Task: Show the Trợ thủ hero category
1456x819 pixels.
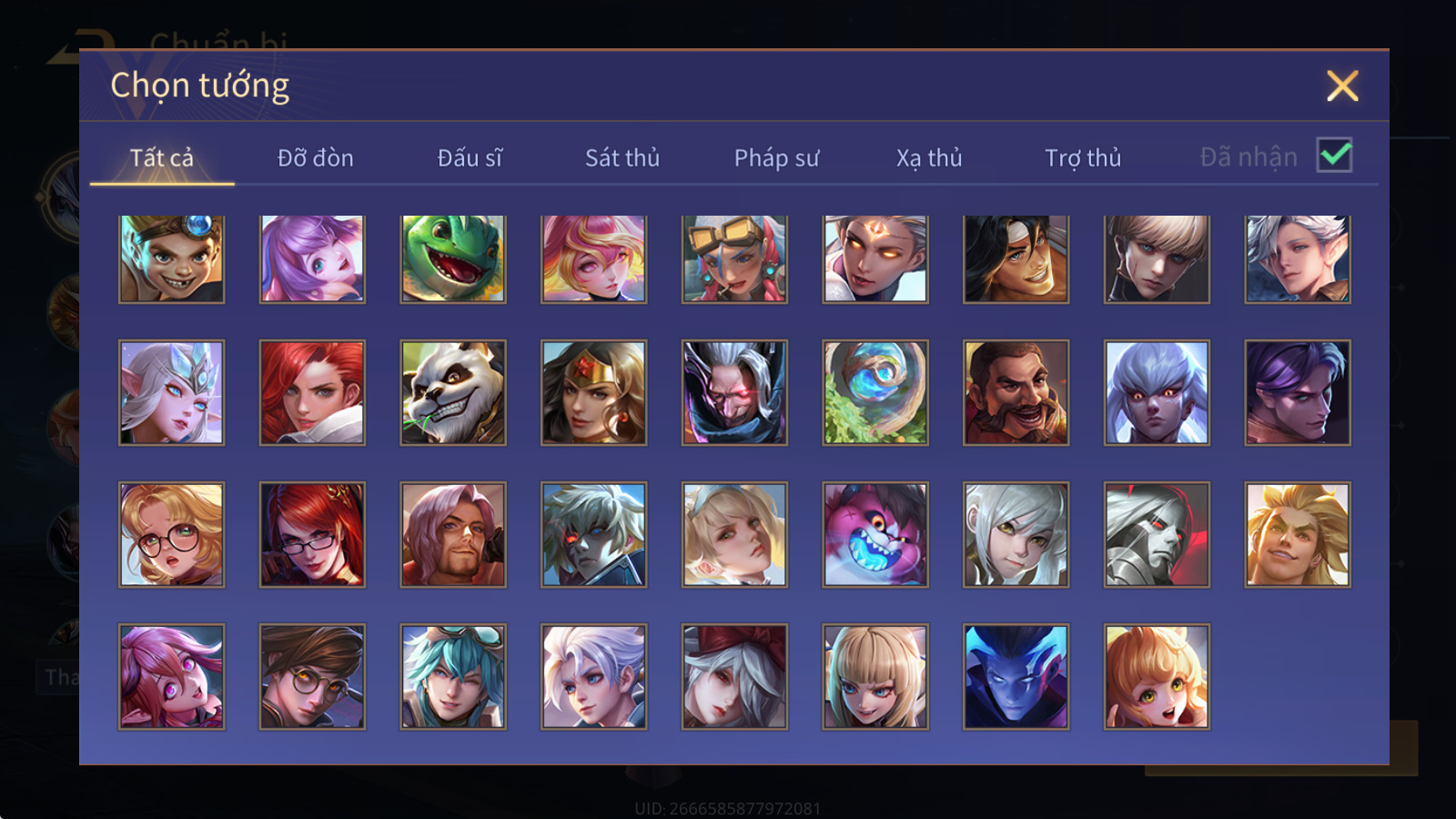Action: tap(1083, 157)
